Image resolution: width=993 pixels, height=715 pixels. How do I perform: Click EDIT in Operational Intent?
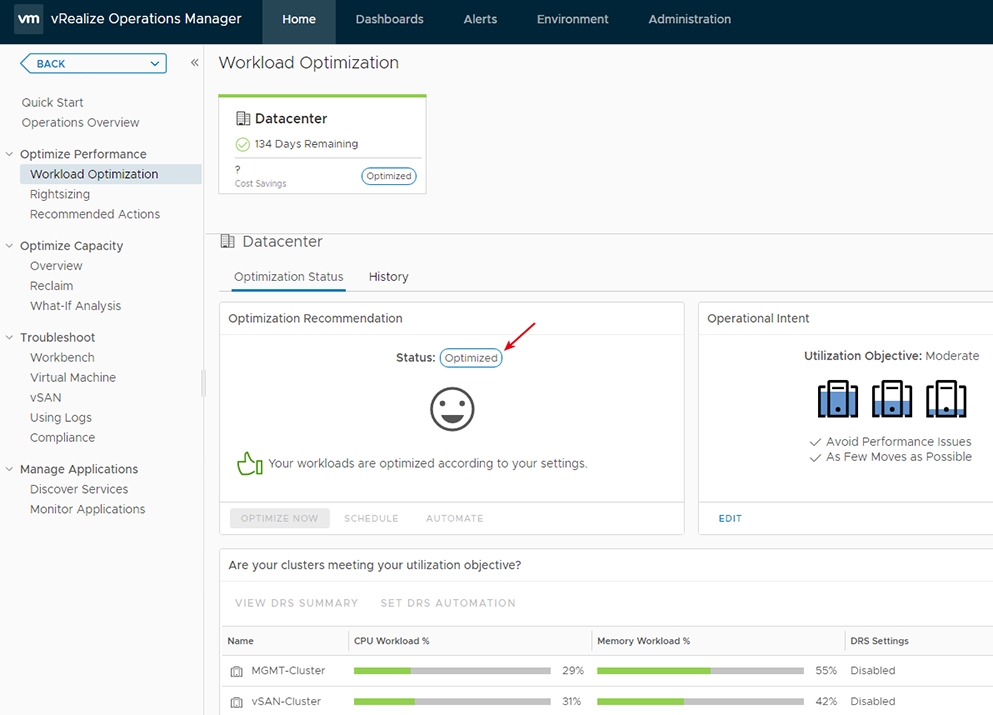pyautogui.click(x=730, y=518)
